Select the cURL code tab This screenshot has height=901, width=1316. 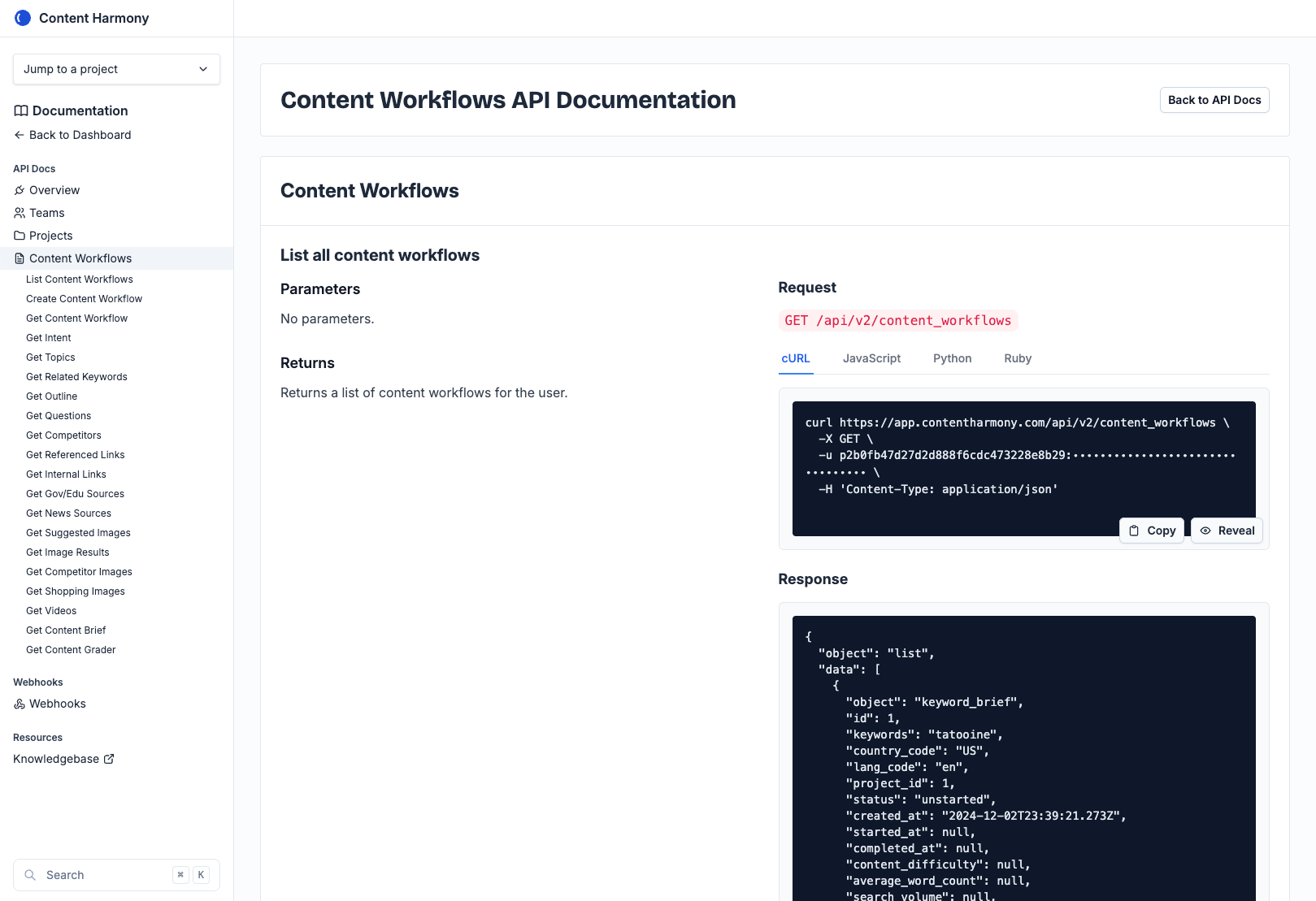tap(795, 358)
